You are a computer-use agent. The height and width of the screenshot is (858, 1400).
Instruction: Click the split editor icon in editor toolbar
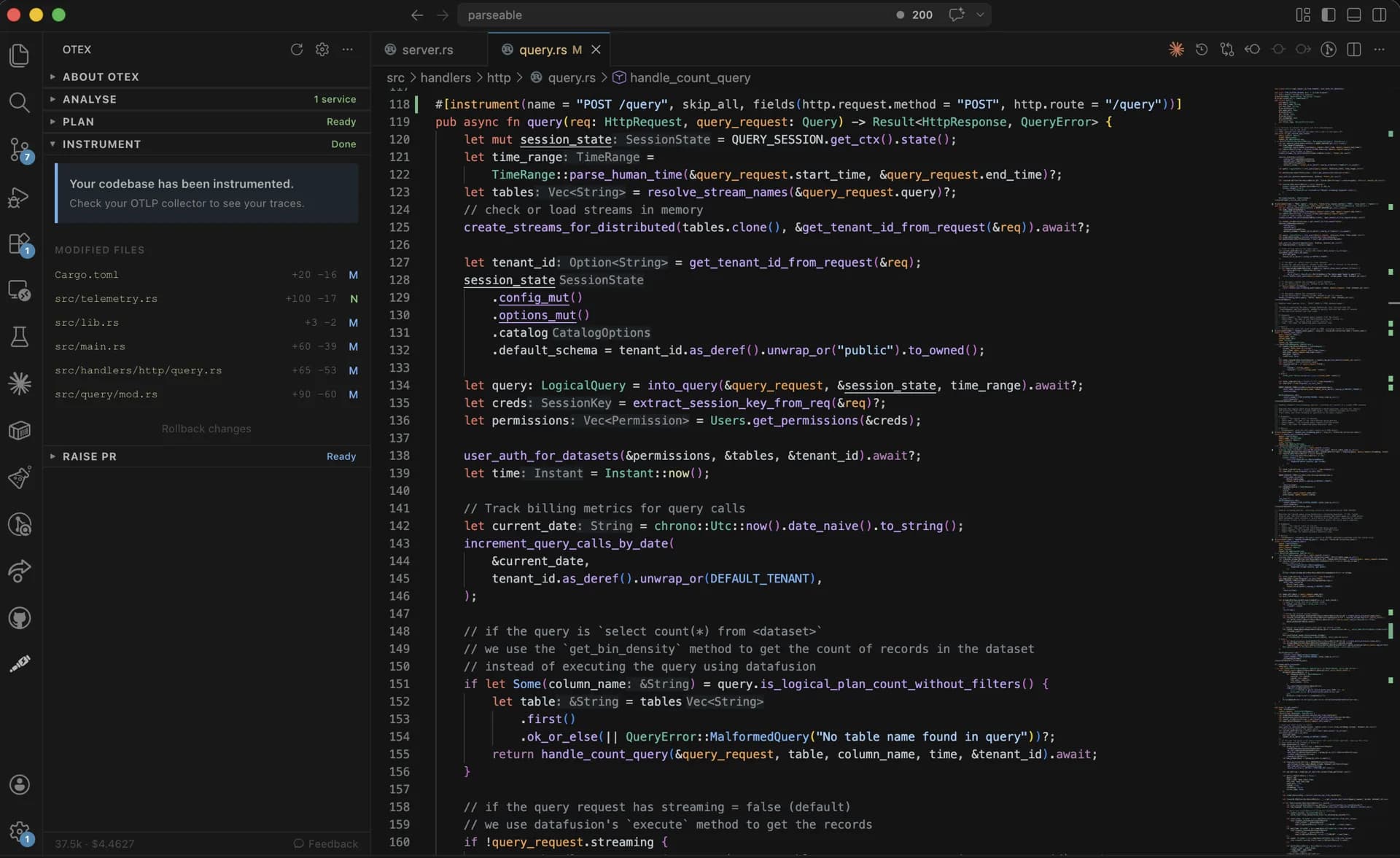click(x=1353, y=50)
